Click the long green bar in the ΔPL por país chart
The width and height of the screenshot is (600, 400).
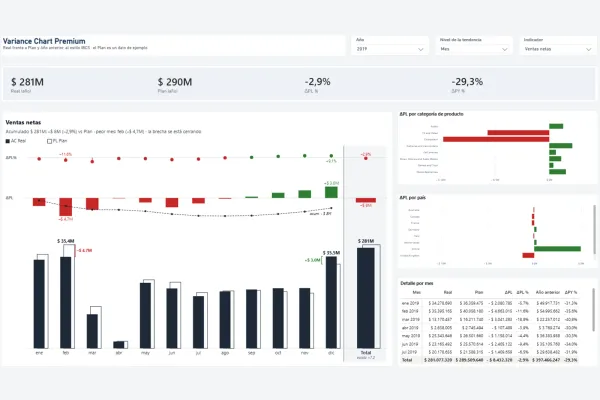pyautogui.click(x=558, y=249)
